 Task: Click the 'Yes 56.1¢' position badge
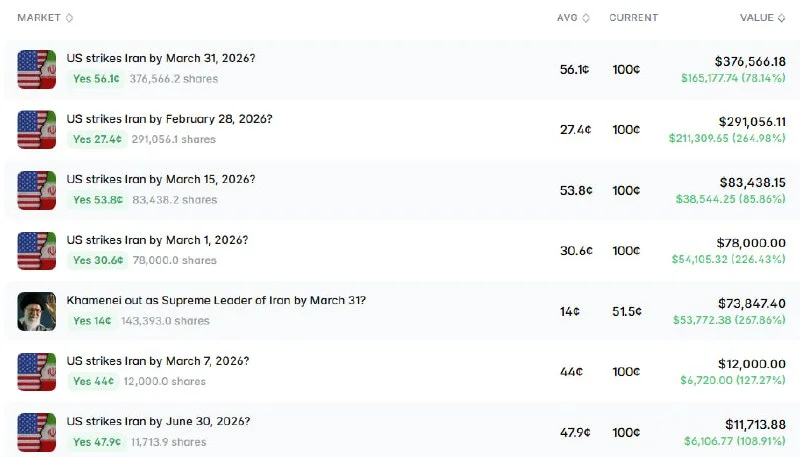[96, 79]
